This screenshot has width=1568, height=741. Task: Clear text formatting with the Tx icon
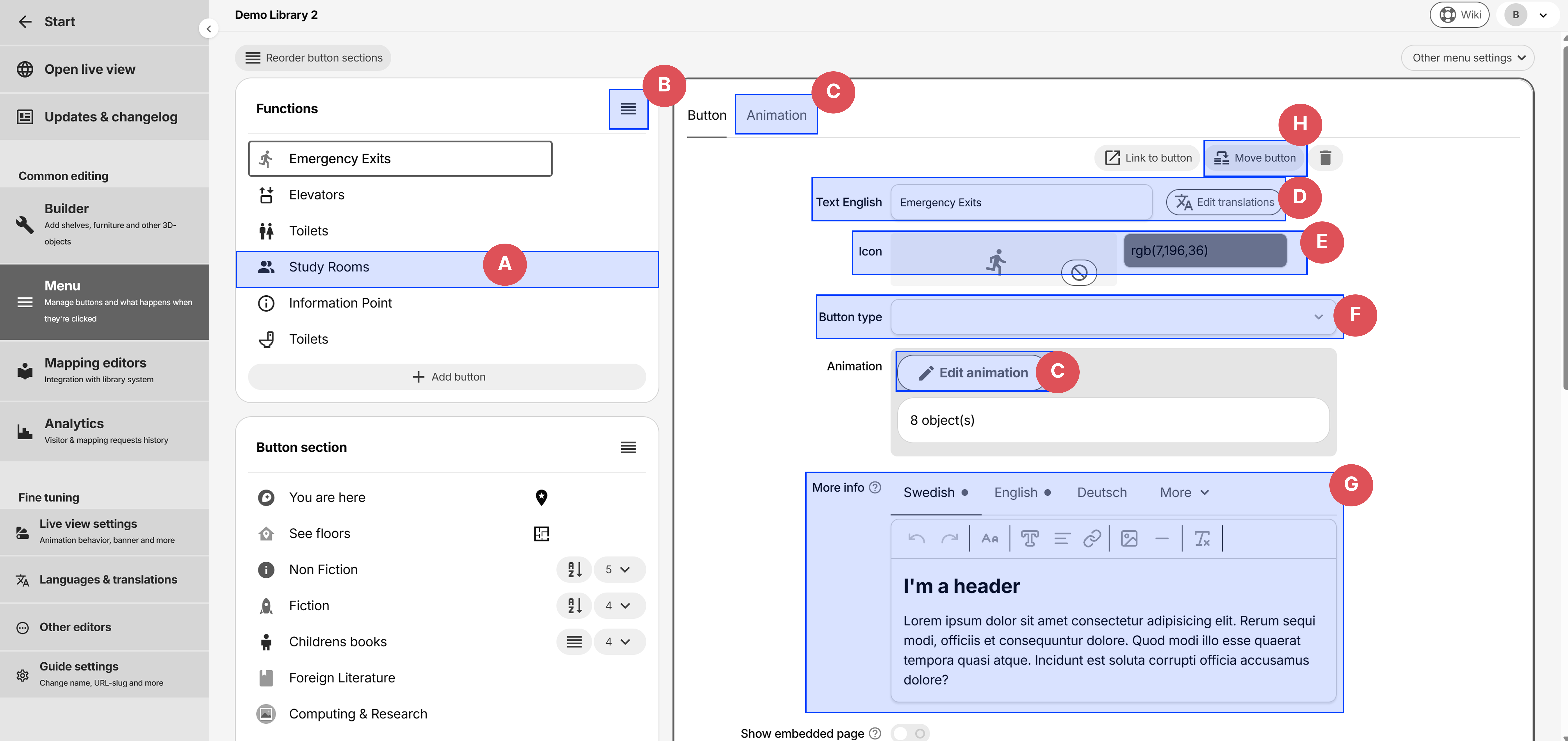[x=1202, y=538]
